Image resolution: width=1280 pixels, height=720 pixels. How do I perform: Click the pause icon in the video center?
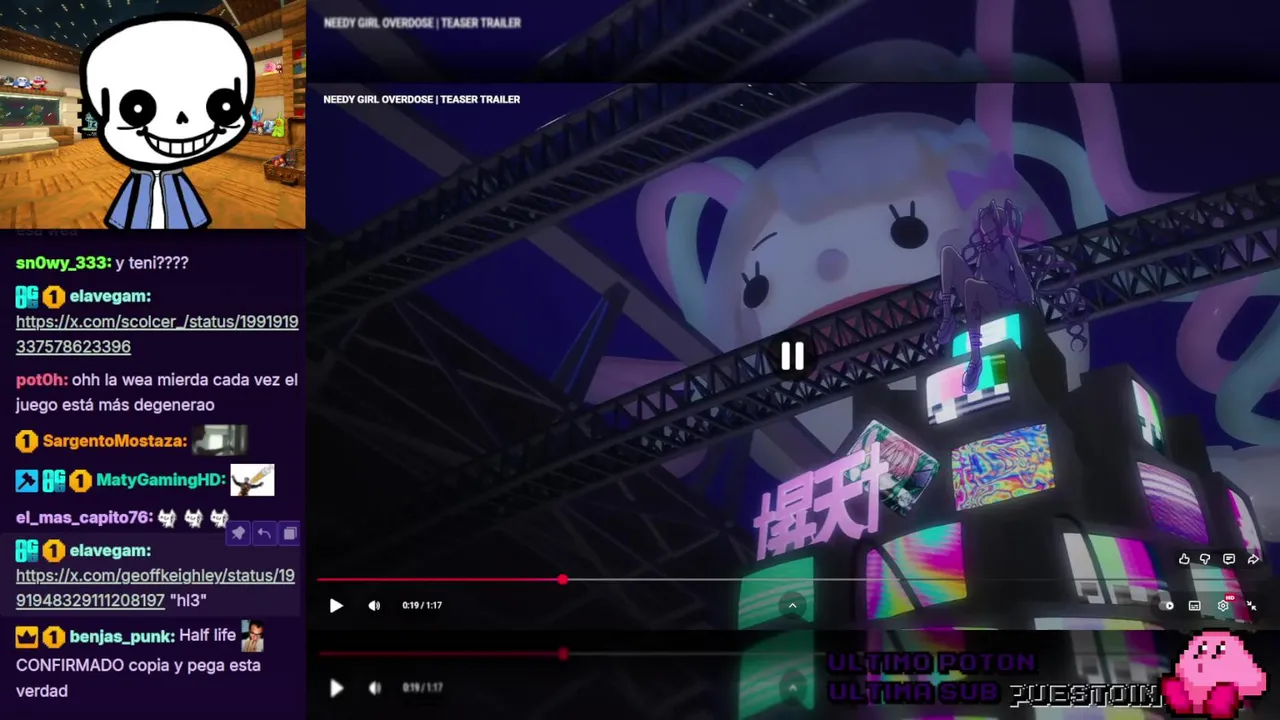(792, 356)
